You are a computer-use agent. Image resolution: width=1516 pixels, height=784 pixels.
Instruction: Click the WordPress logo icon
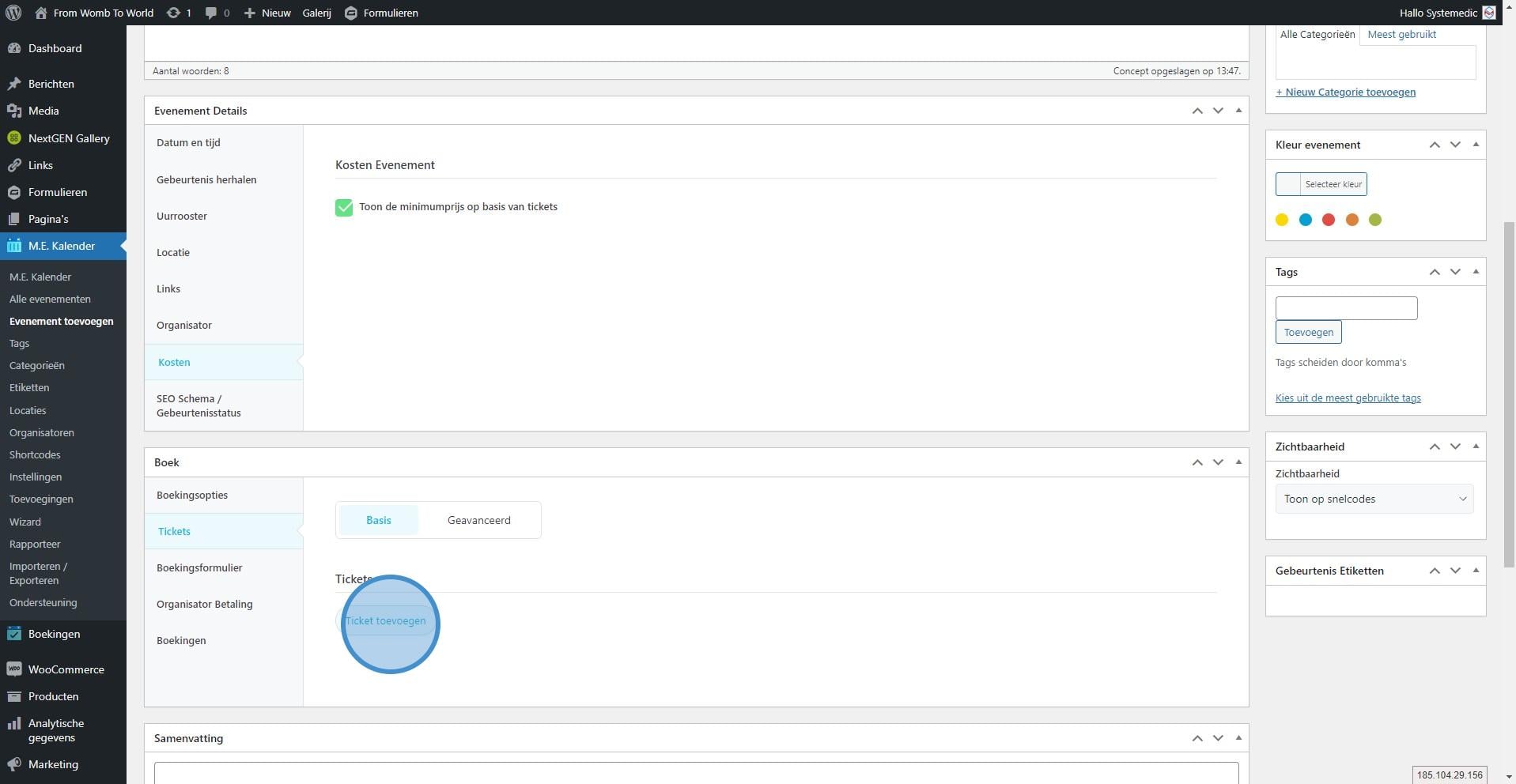pyautogui.click(x=13, y=13)
